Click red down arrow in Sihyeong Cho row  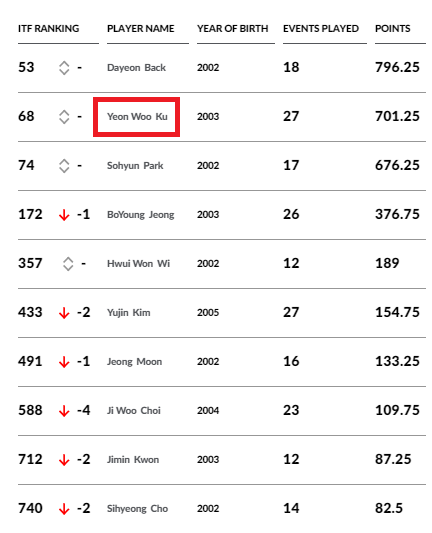pyautogui.click(x=64, y=509)
